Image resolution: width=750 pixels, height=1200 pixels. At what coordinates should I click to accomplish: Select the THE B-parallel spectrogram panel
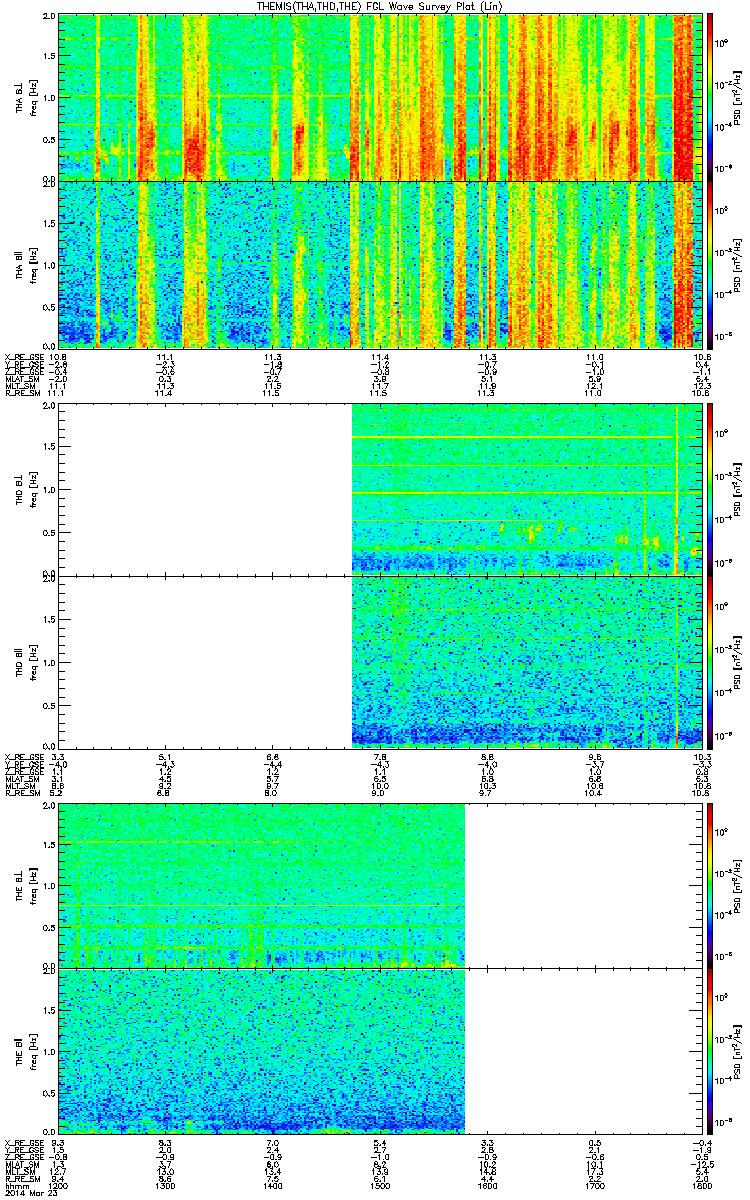click(381, 1050)
